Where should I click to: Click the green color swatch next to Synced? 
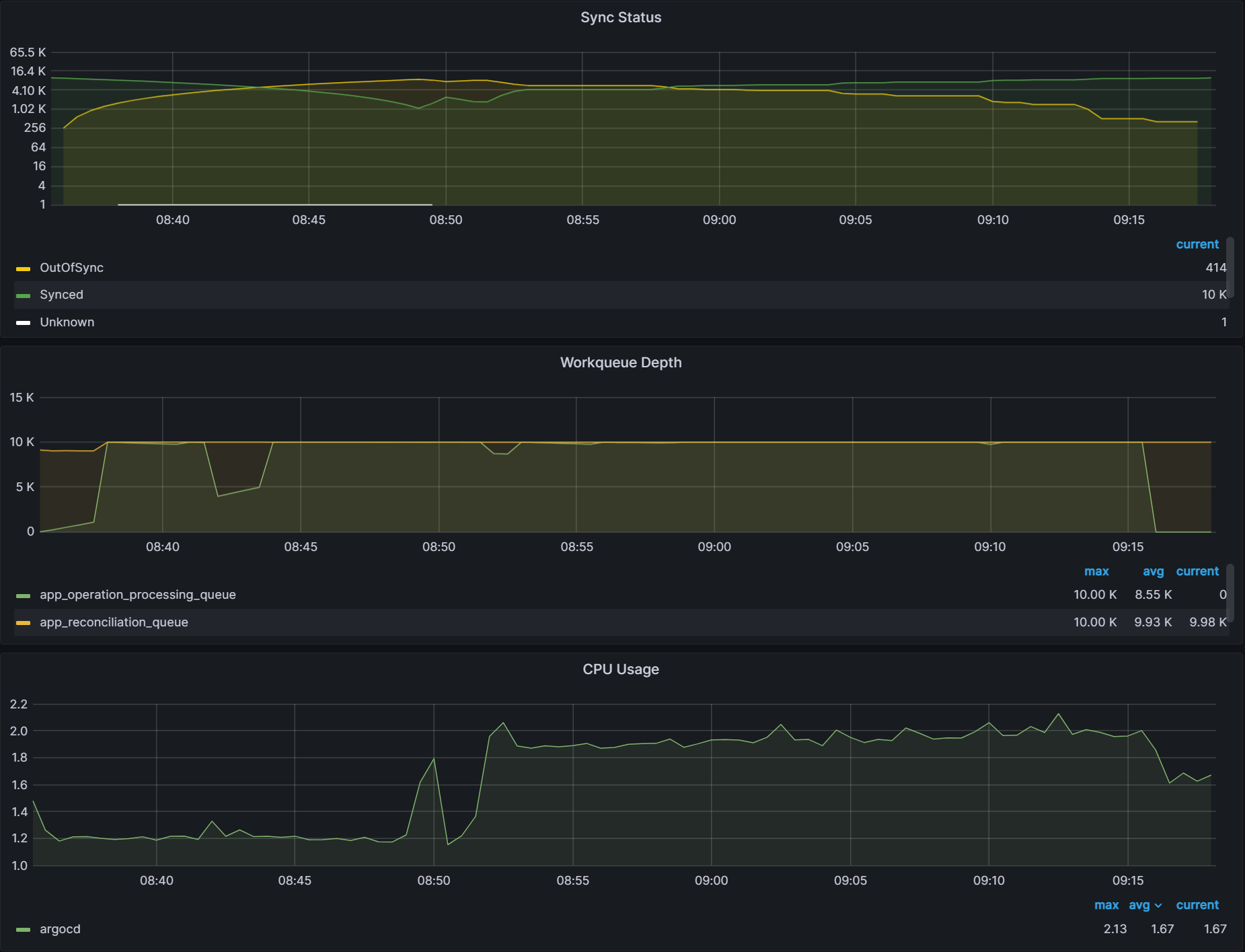tap(22, 294)
